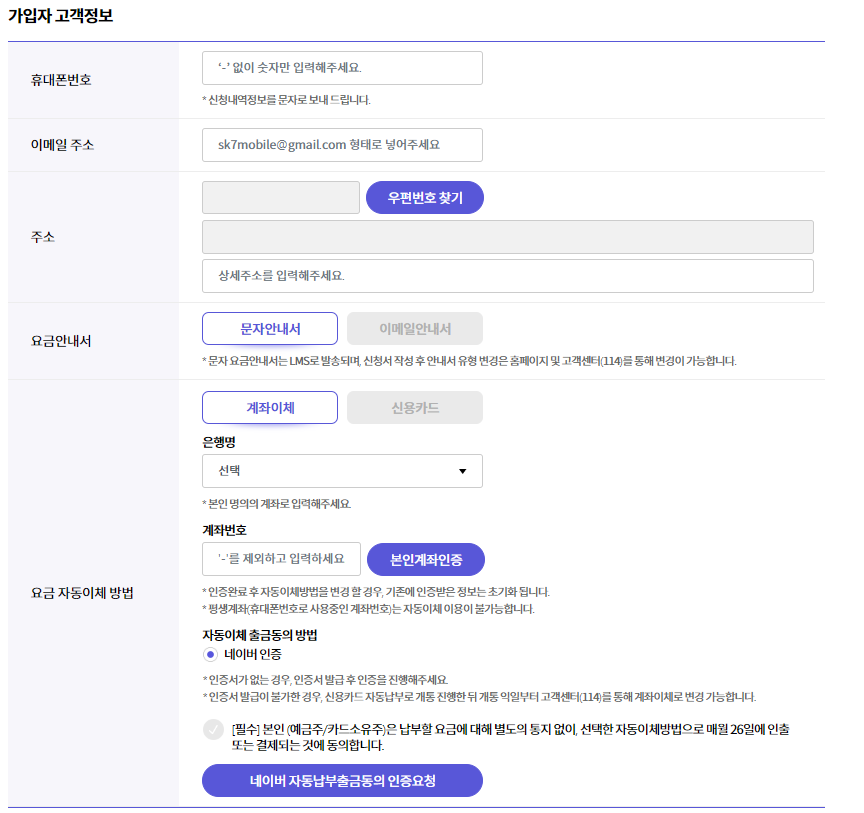
Task: Click the 계좌번호 account number field
Action: pos(281,559)
